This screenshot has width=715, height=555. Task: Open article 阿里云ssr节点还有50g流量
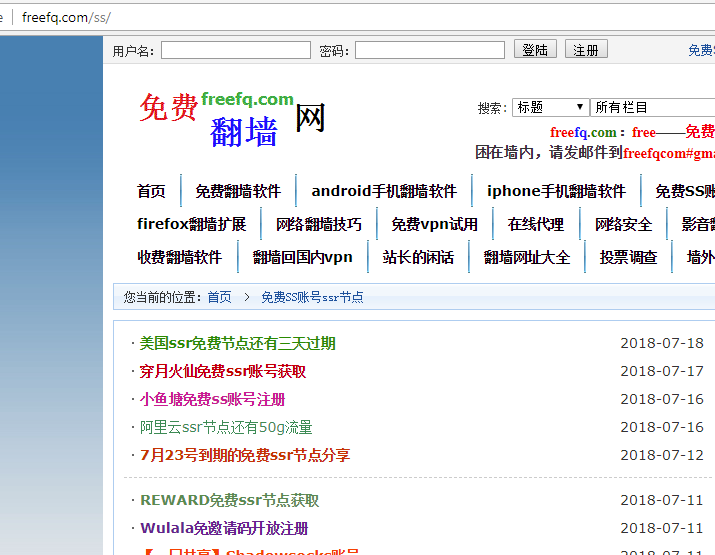[226, 427]
